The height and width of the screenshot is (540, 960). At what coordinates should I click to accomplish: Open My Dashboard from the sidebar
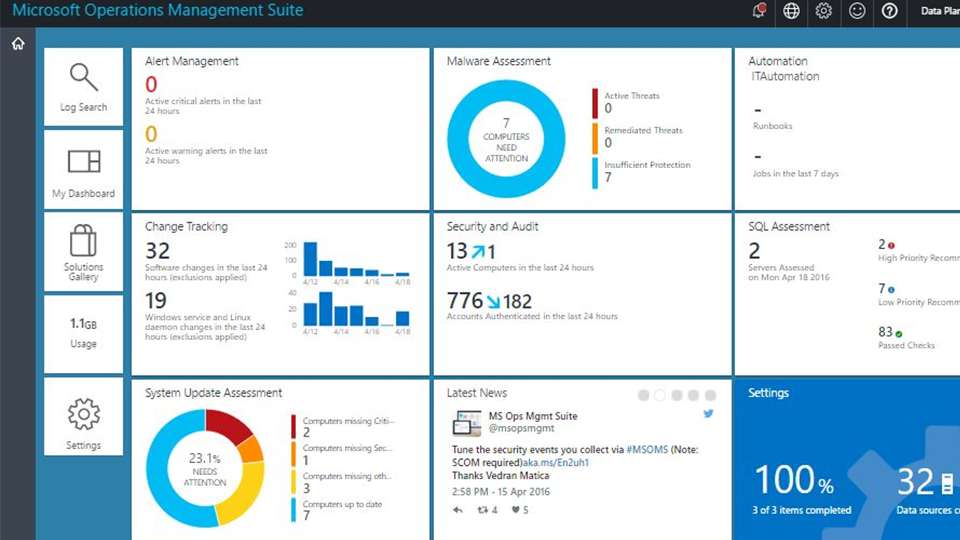(84, 169)
